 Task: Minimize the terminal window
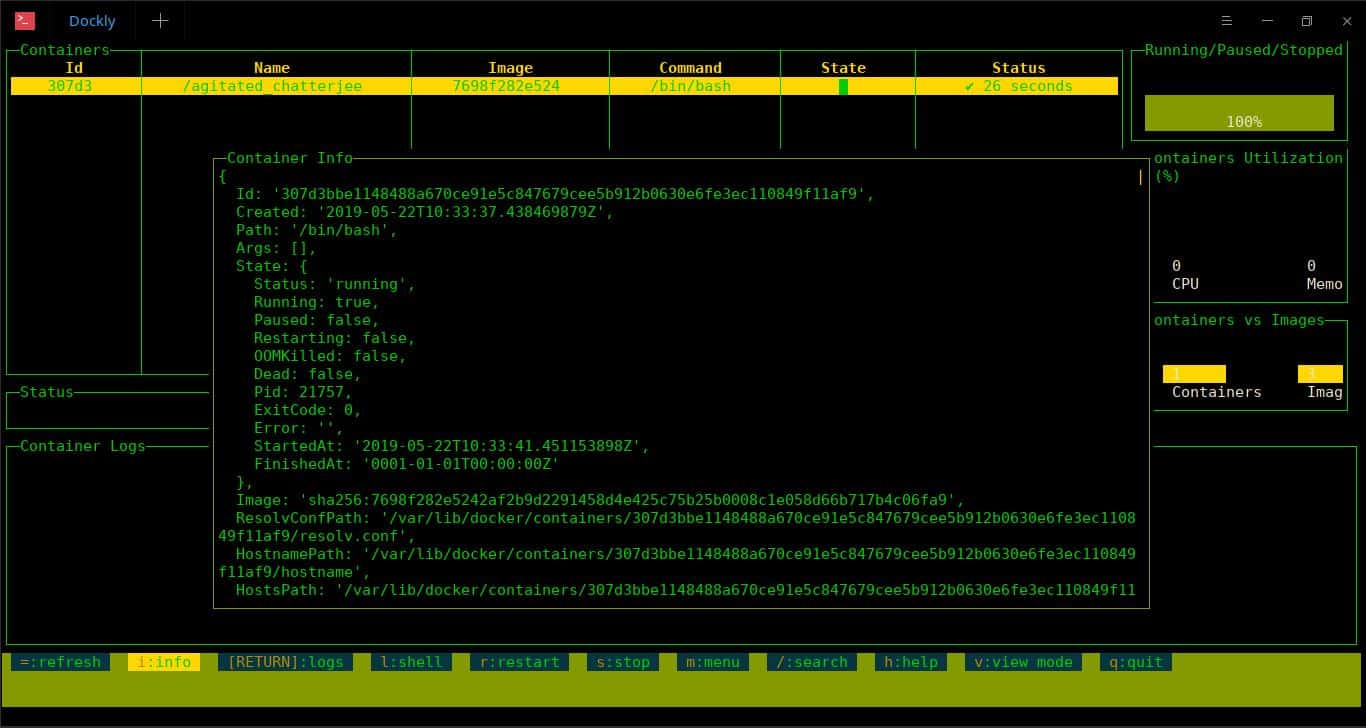click(1267, 20)
